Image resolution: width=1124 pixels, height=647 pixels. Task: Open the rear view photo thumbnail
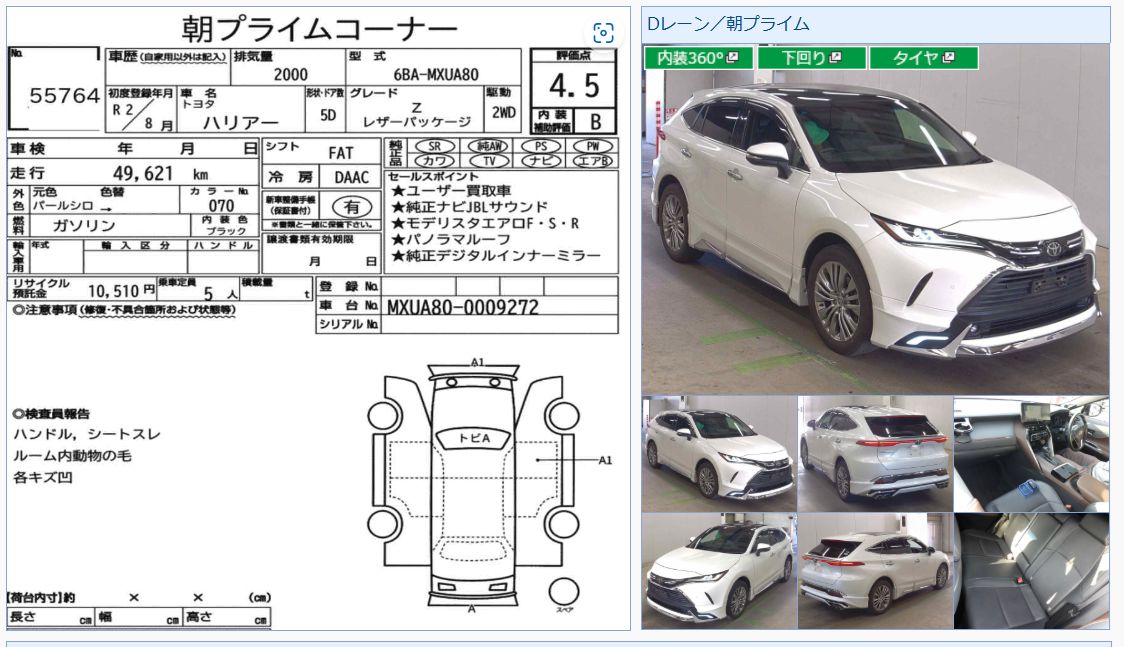[x=875, y=450]
